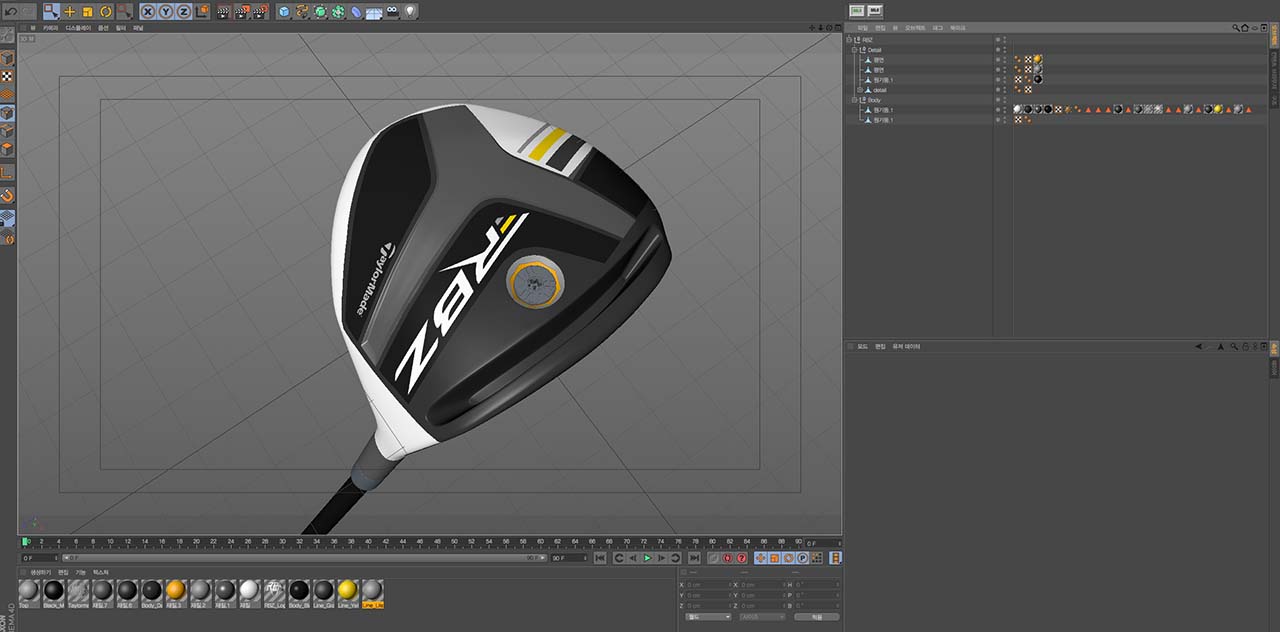Click the search icon in Object Manager
1280x632 pixels.
click(x=1234, y=28)
